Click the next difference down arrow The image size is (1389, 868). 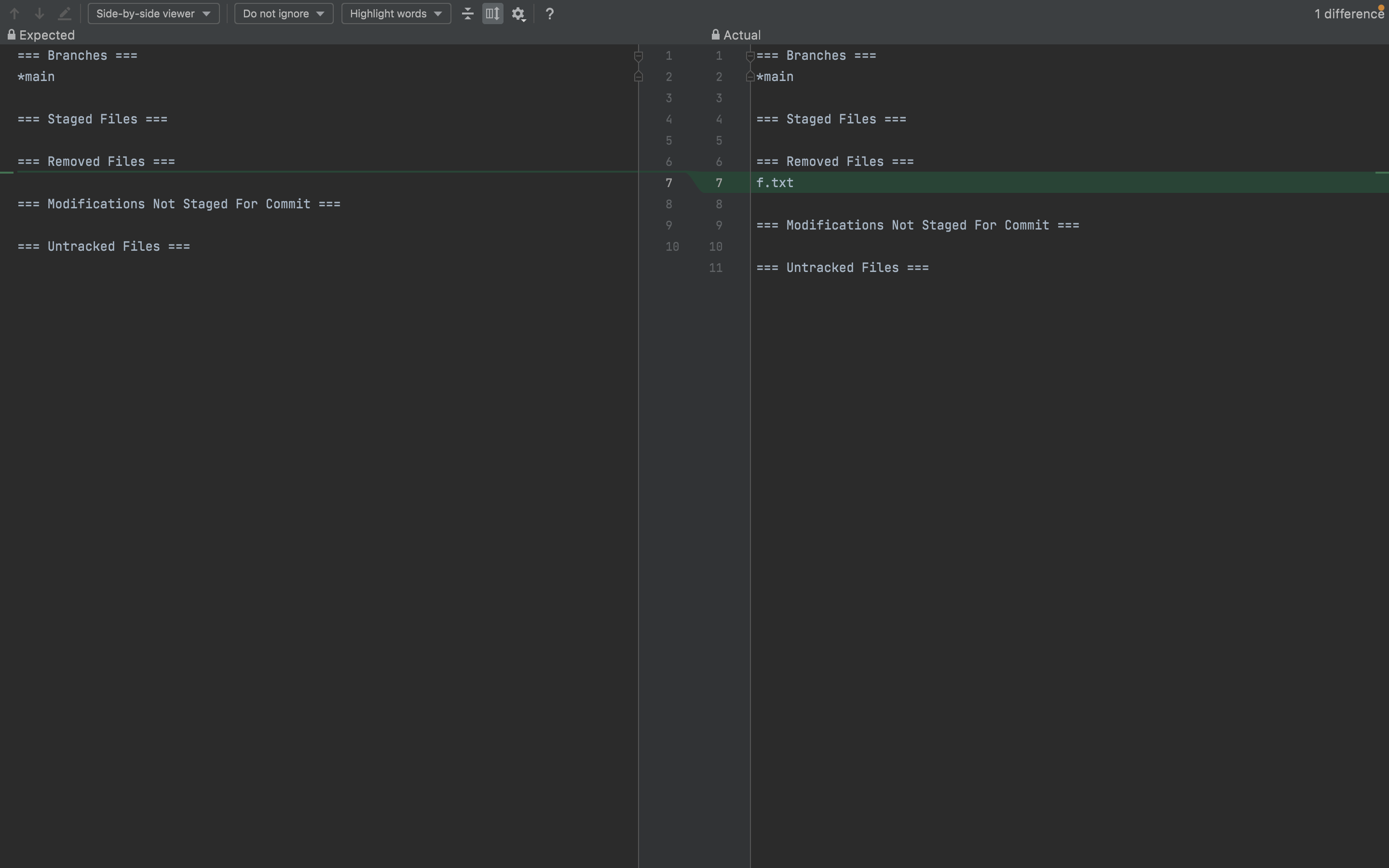39,13
